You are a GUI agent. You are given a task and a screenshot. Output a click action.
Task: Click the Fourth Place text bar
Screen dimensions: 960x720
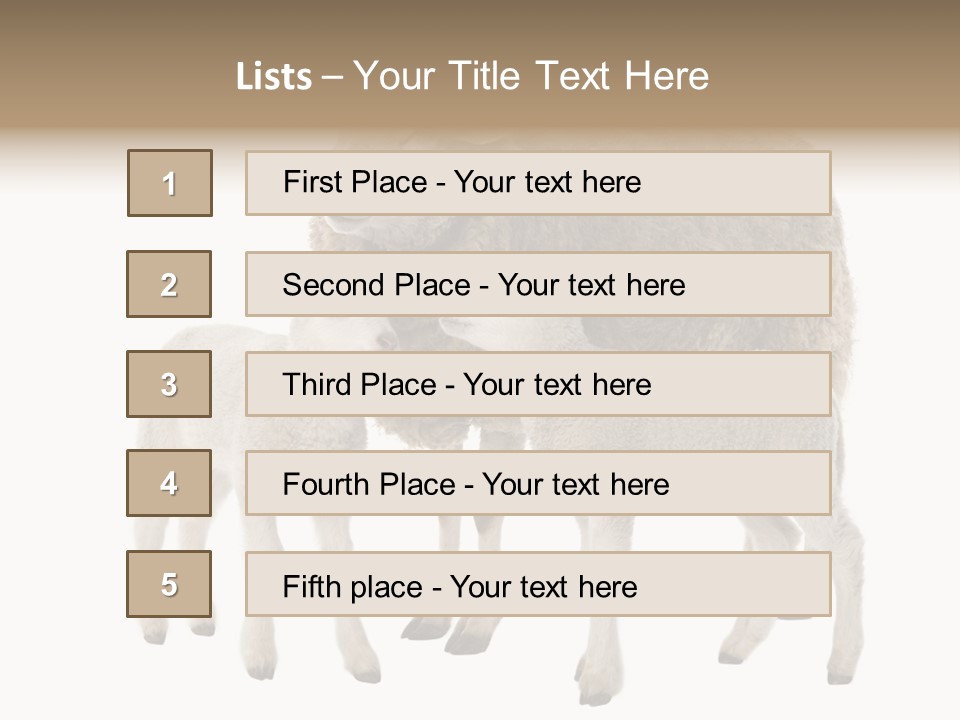coord(538,484)
